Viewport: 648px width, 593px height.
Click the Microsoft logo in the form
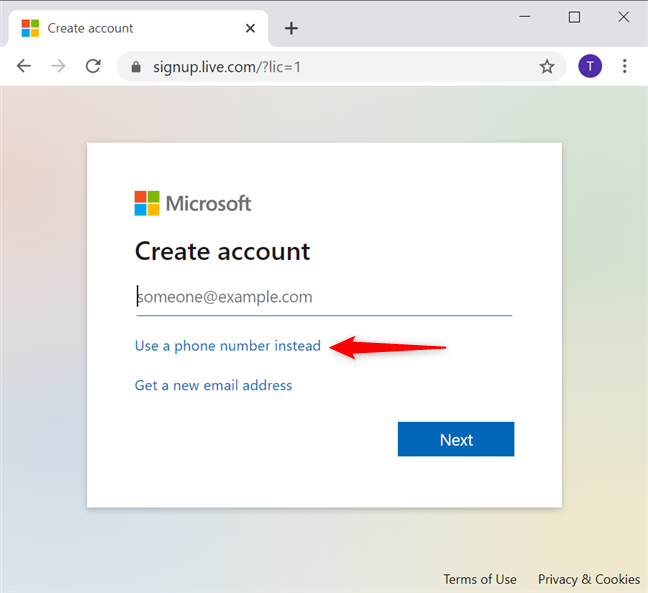(193, 204)
